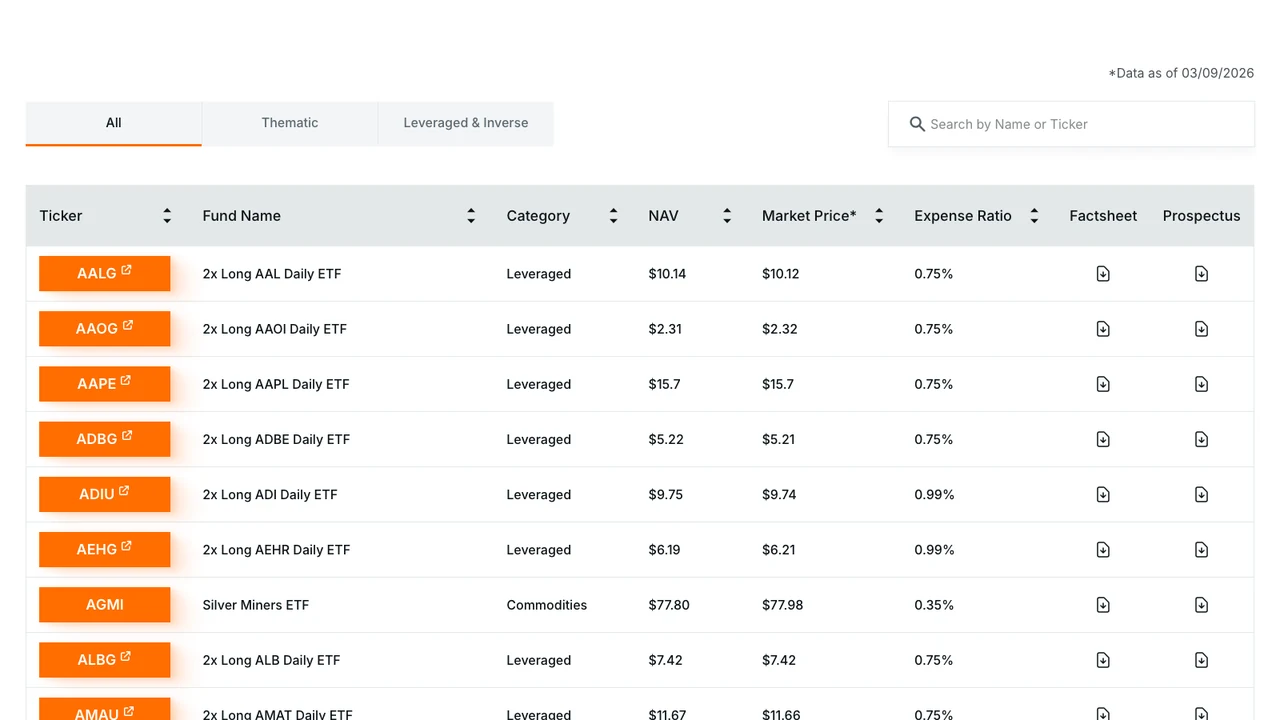
Task: Click fund name 2x Long AEHR Daily ETF
Action: tap(276, 550)
